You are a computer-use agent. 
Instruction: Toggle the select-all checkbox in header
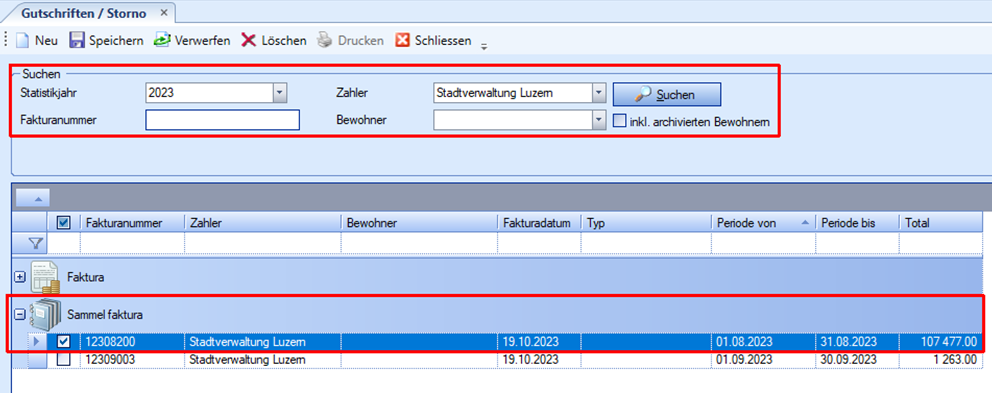pyautogui.click(x=64, y=222)
